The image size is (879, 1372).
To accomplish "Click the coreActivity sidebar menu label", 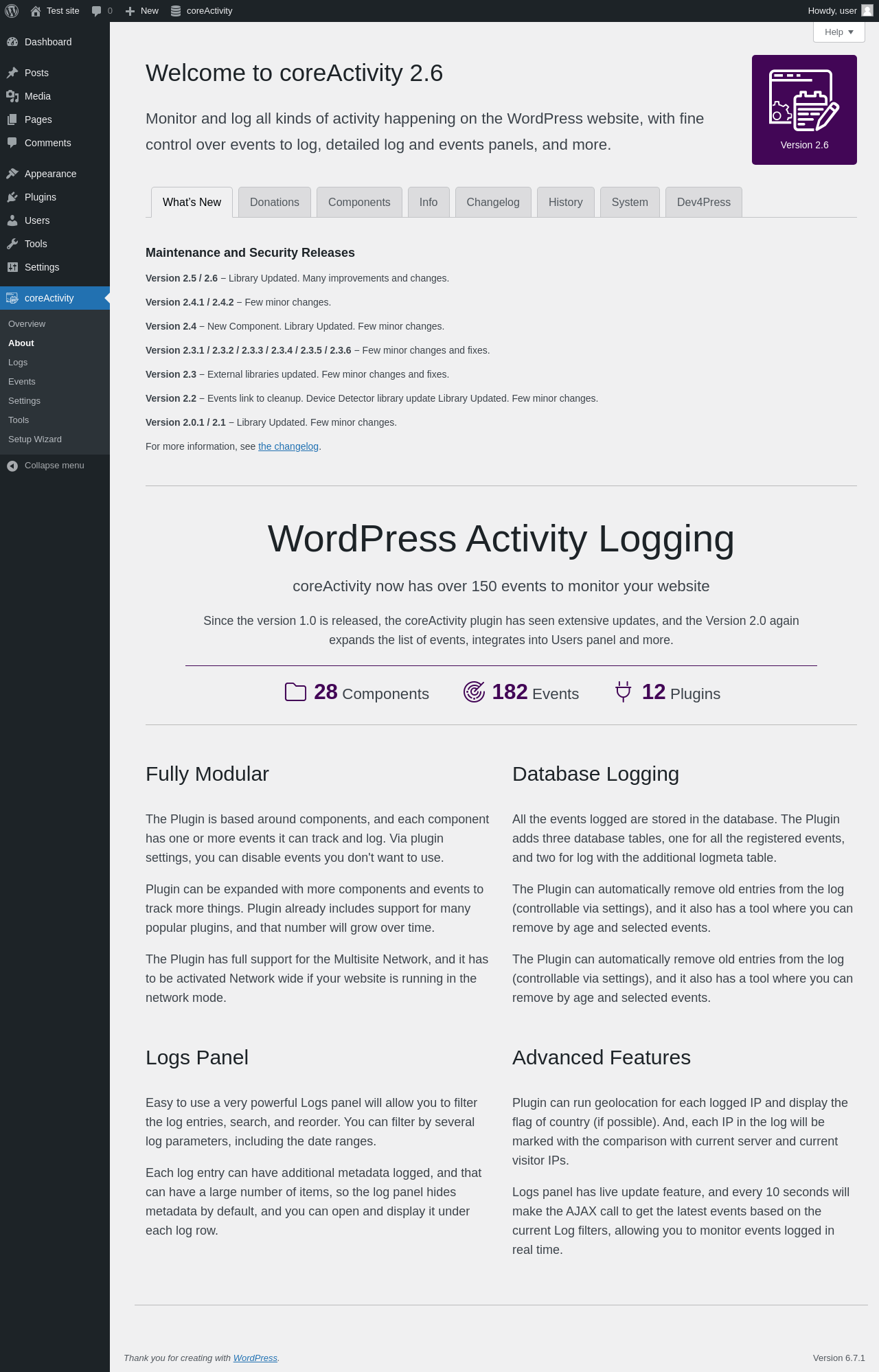I will 49,298.
